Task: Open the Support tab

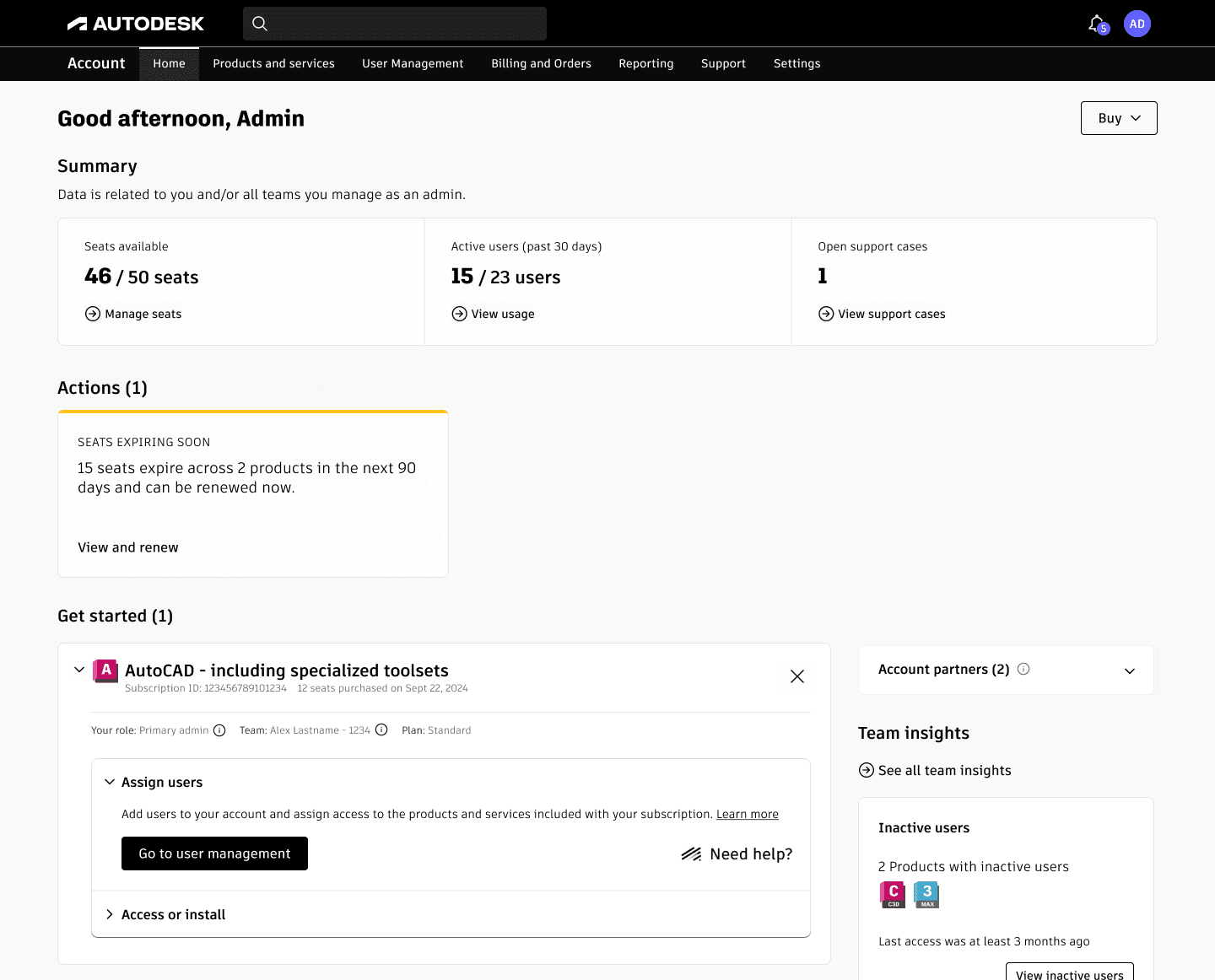Action: [x=723, y=63]
